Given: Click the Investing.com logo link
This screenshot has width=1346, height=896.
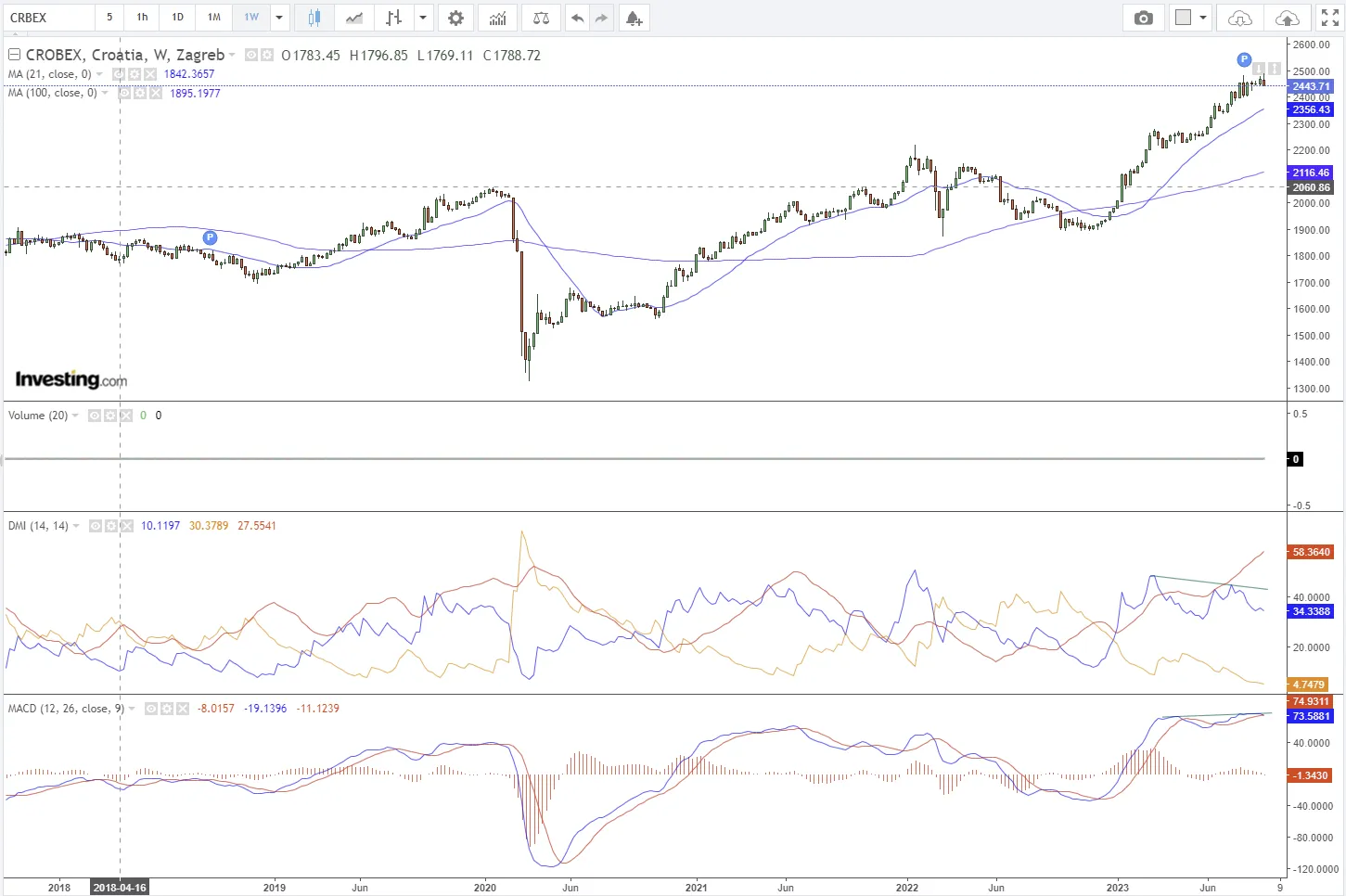Looking at the screenshot, I should [x=71, y=379].
